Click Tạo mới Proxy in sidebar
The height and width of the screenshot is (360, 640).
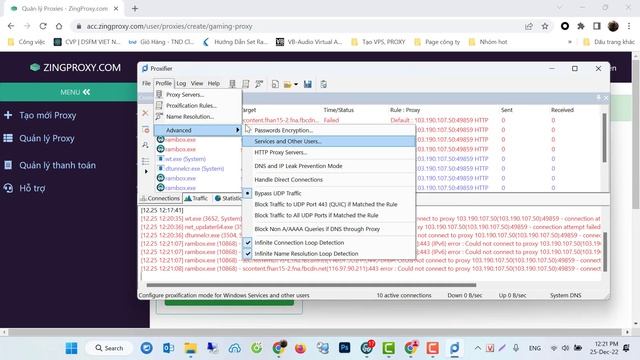pos(47,116)
